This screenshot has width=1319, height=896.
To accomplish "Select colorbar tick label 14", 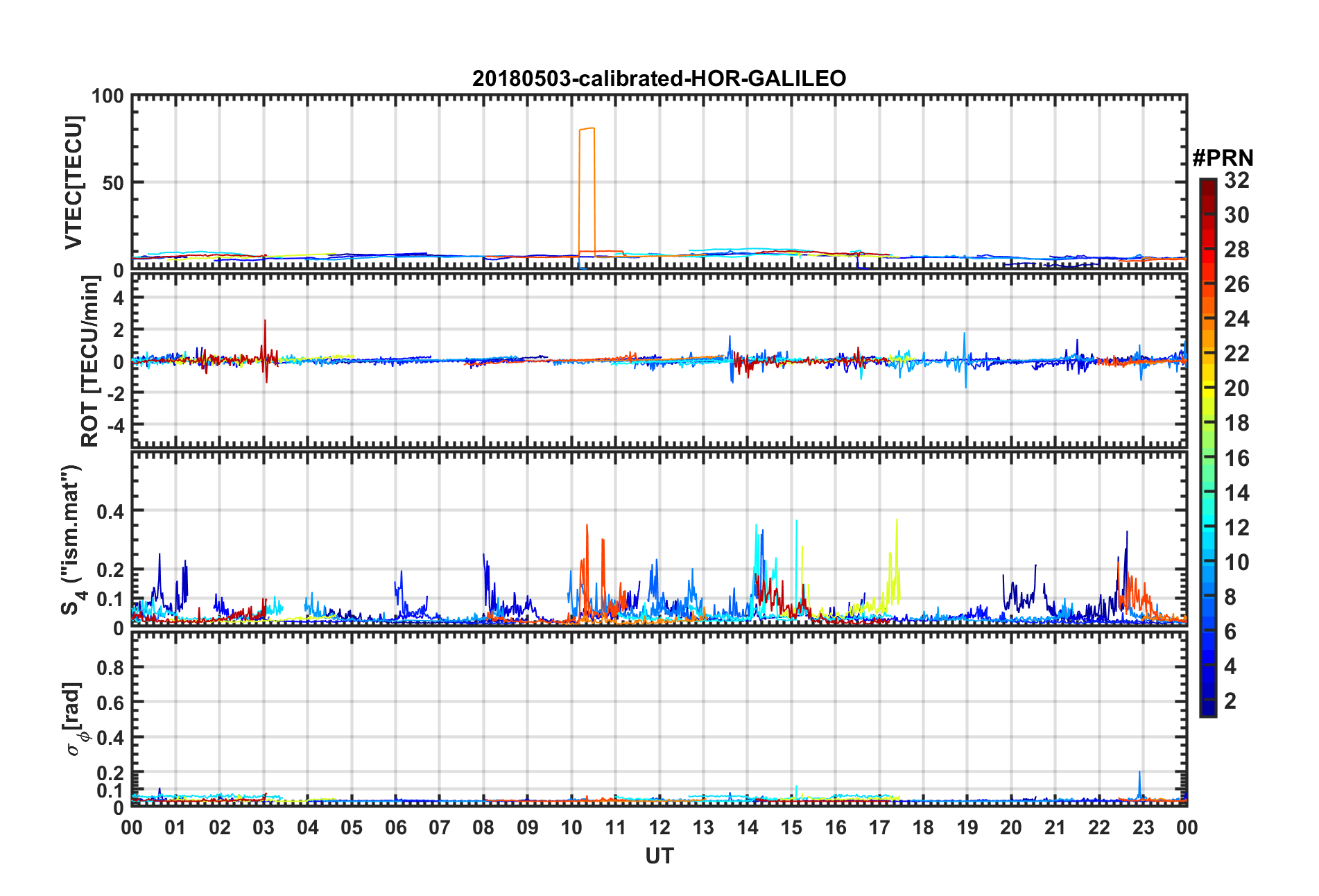I will pos(1236,493).
